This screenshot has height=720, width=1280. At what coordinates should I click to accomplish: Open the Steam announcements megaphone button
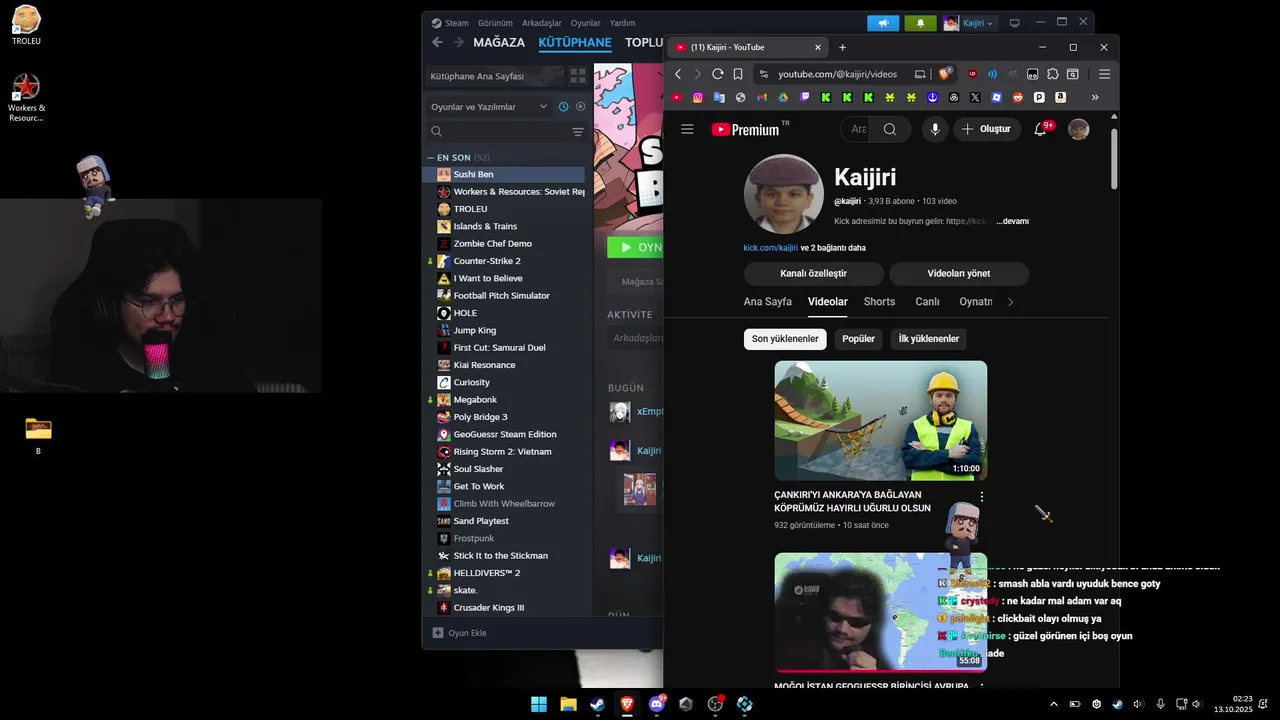pyautogui.click(x=883, y=23)
